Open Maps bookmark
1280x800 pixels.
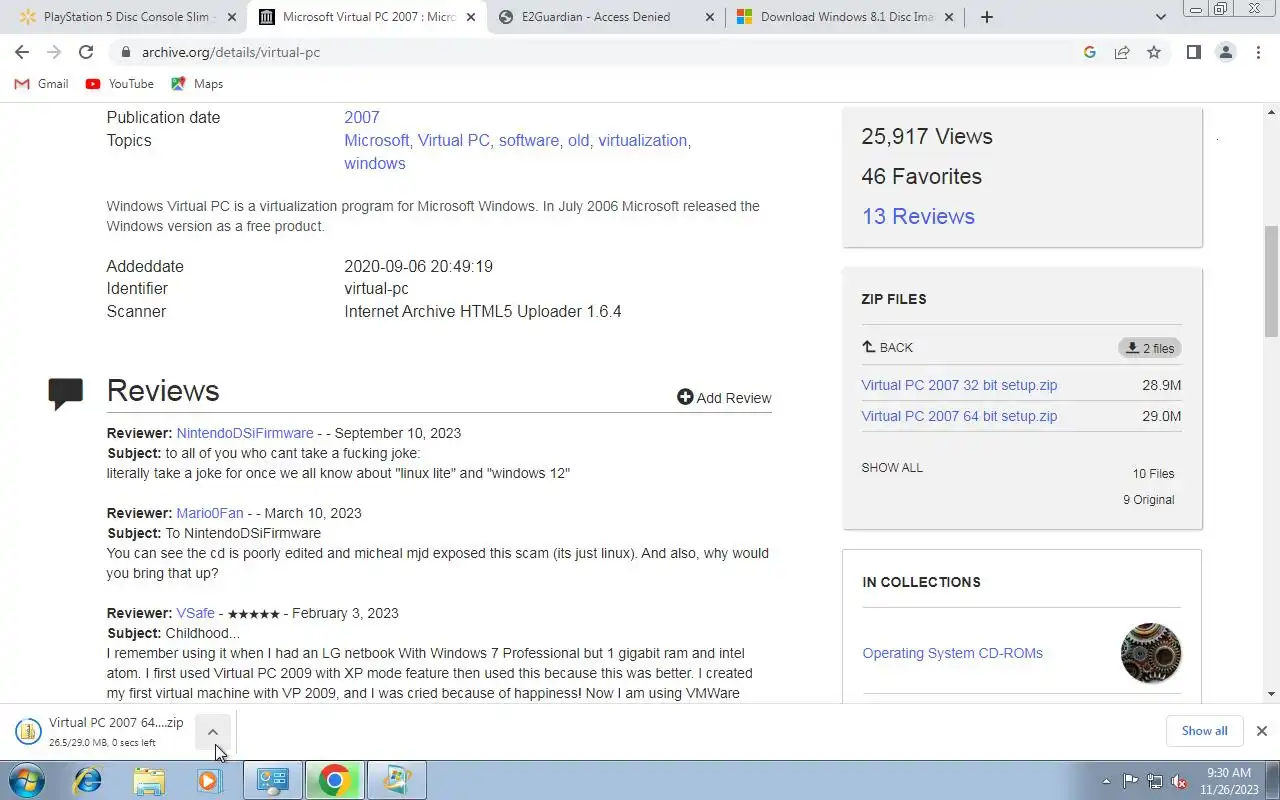click(197, 84)
